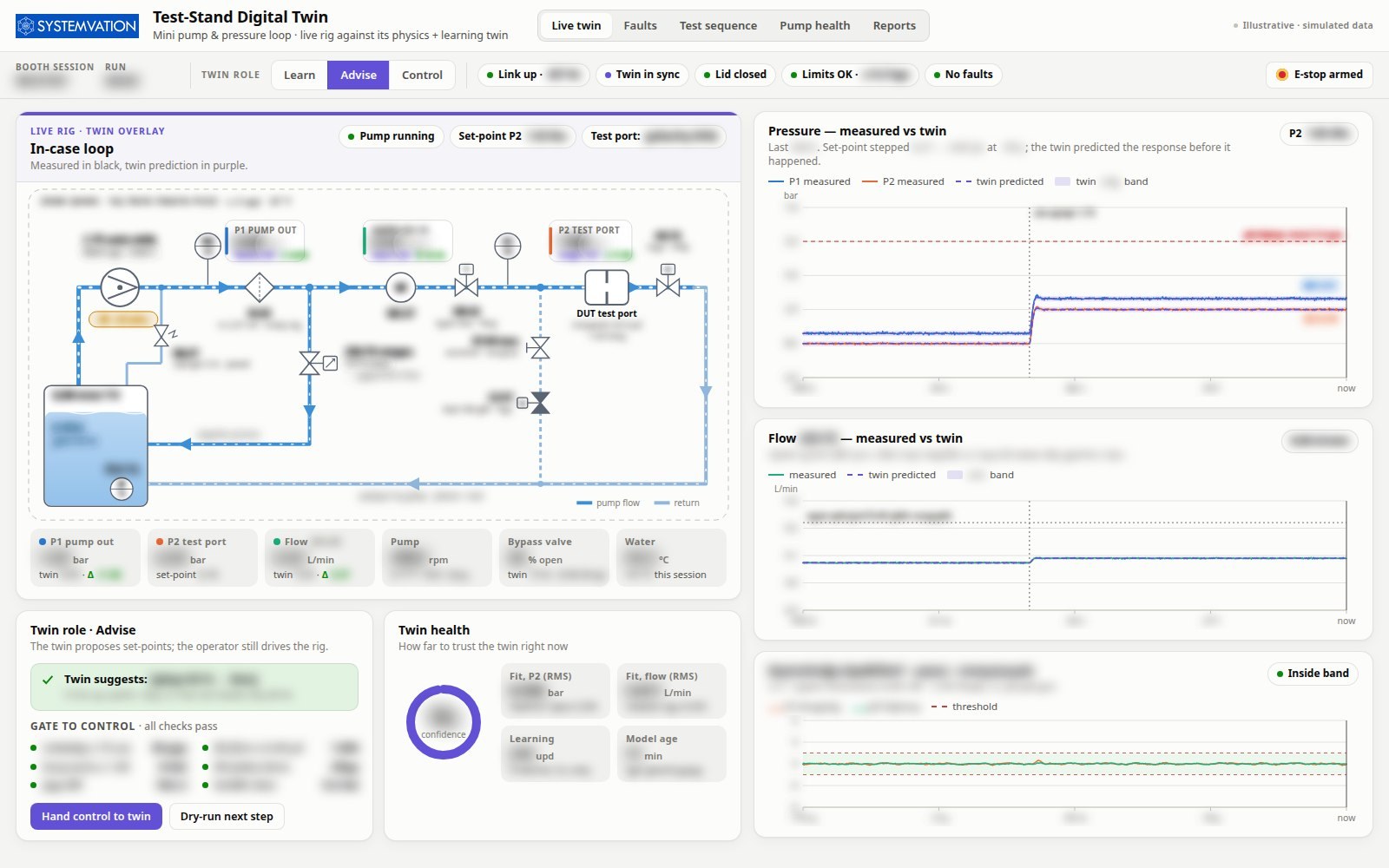Viewport: 1389px width, 868px height.
Task: Select the DUT test port symbol
Action: point(607,287)
